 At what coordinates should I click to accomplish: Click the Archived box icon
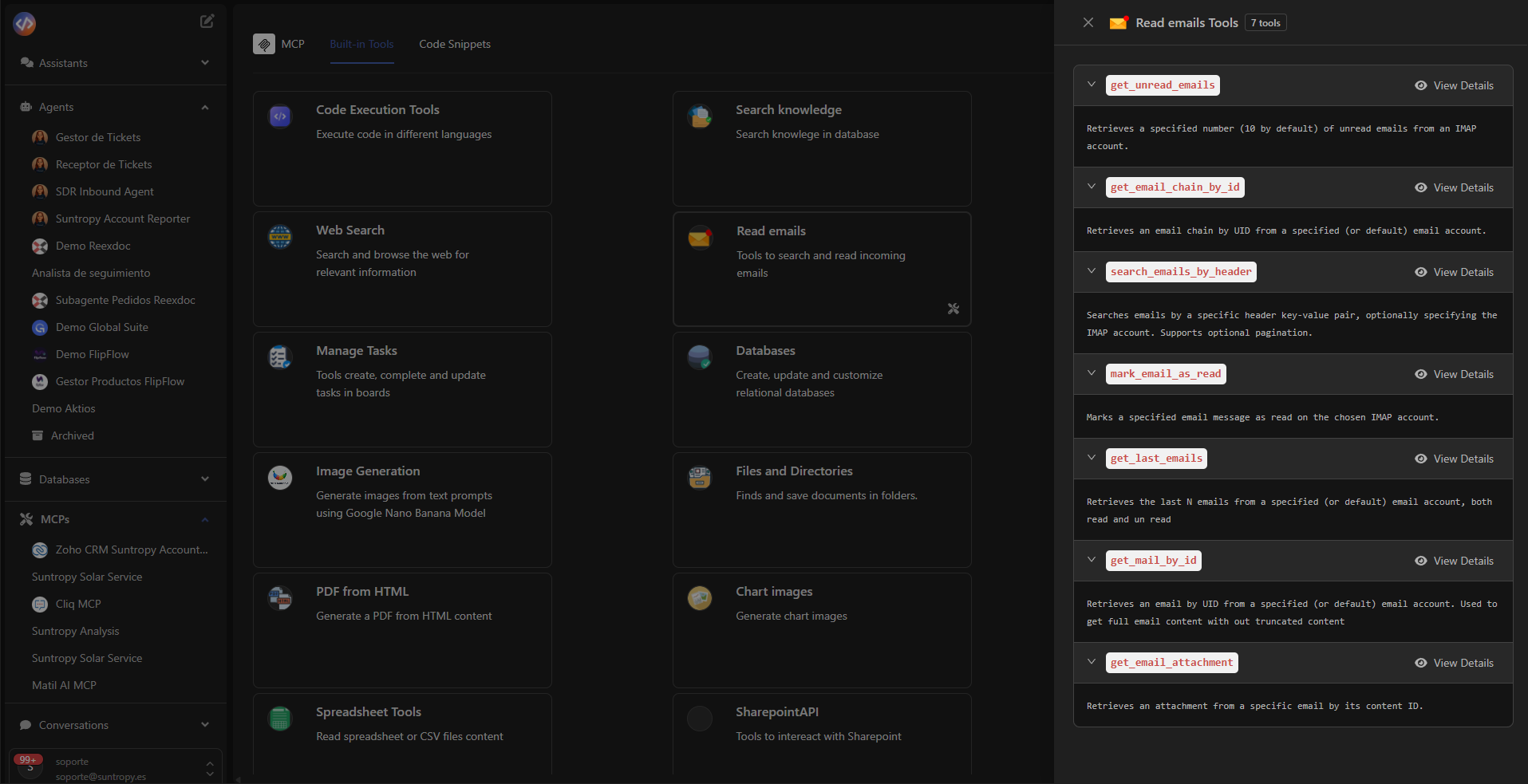38,435
